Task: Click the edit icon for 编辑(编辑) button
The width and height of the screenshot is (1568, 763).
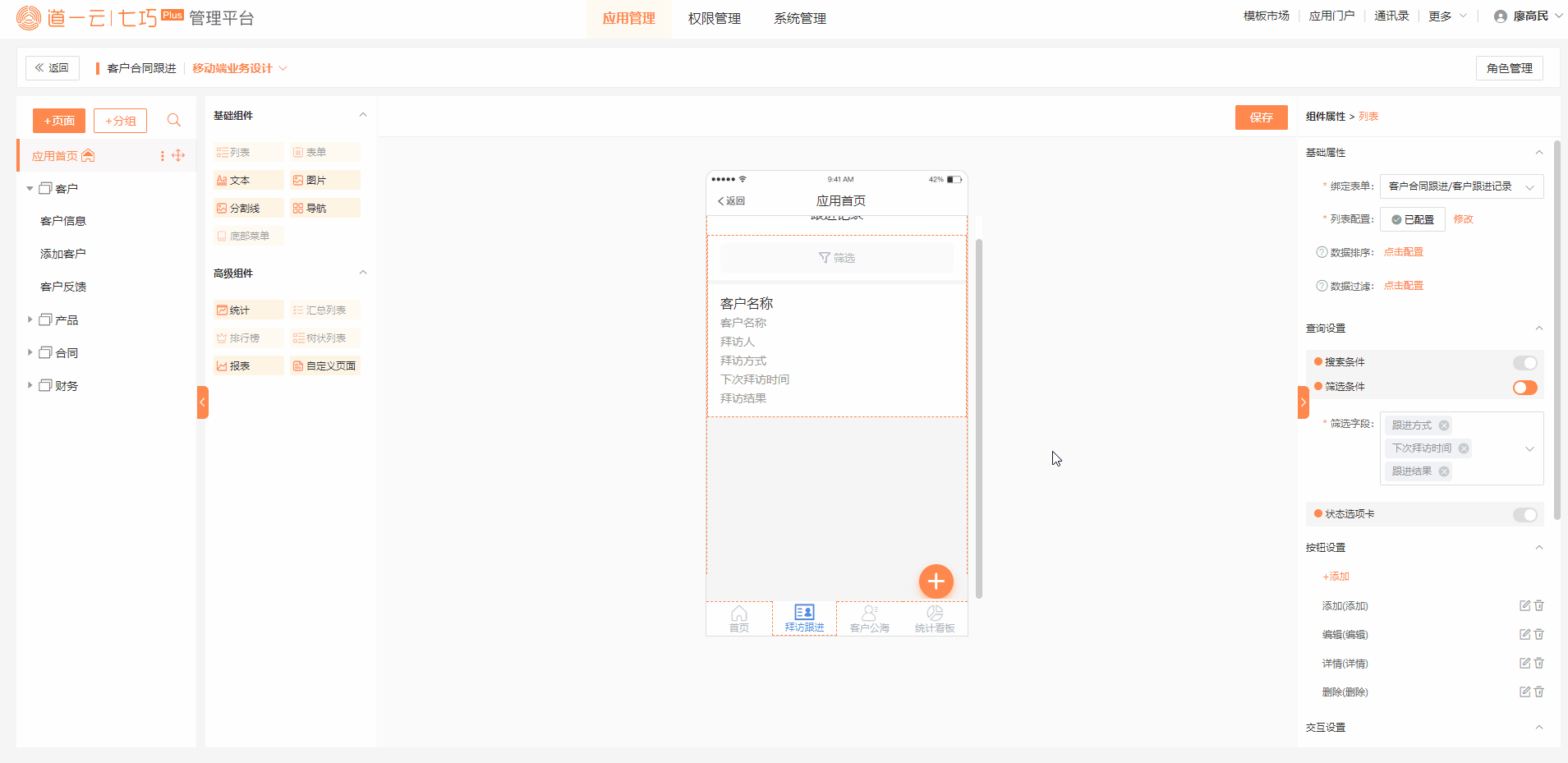Action: pyautogui.click(x=1524, y=635)
